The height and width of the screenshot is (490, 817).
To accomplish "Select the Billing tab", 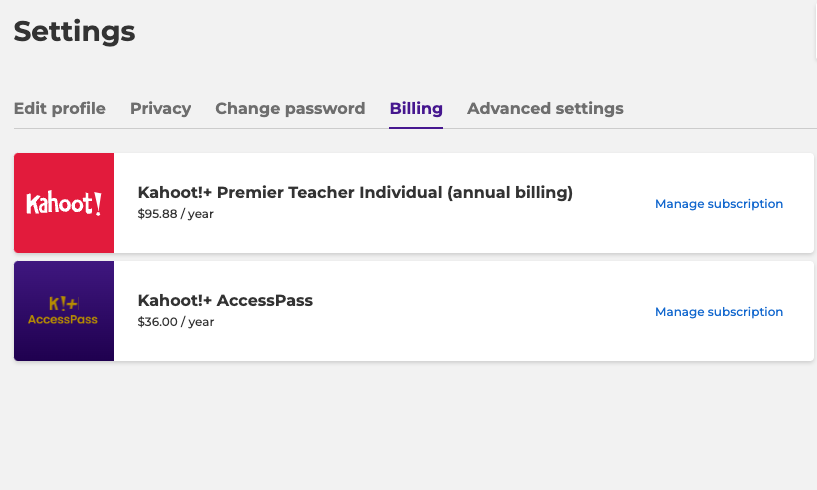I will [416, 108].
